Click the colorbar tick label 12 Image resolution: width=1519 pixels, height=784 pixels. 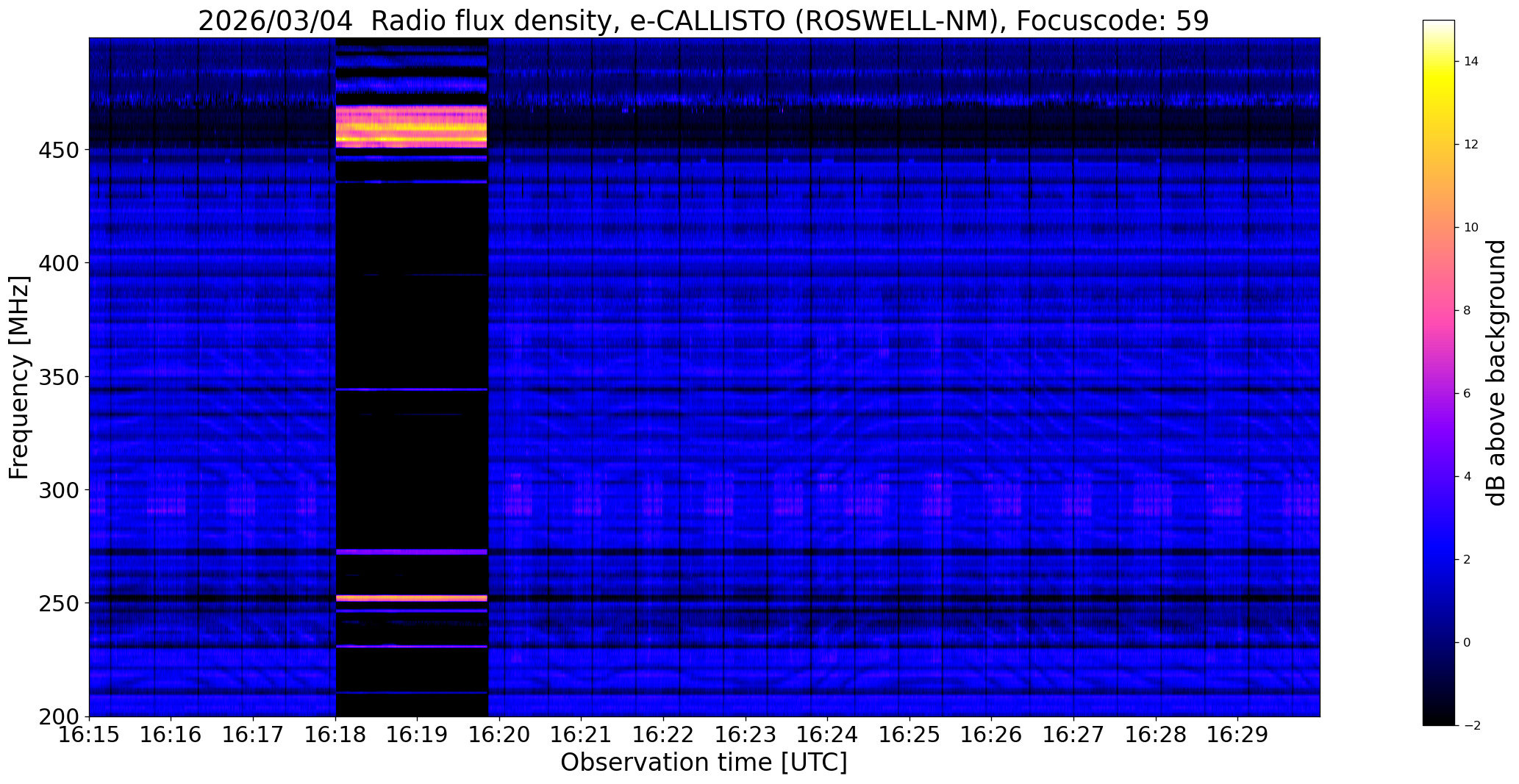point(1471,144)
